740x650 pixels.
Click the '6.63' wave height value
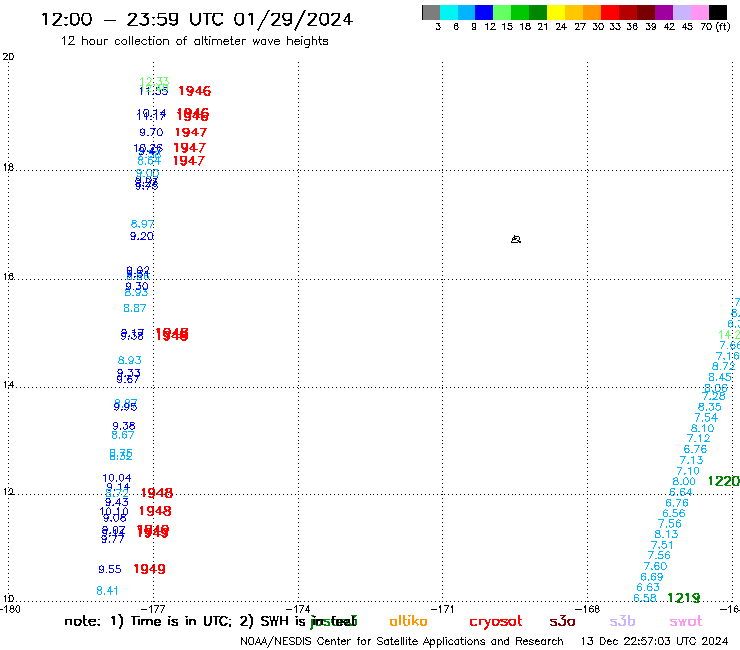click(648, 587)
